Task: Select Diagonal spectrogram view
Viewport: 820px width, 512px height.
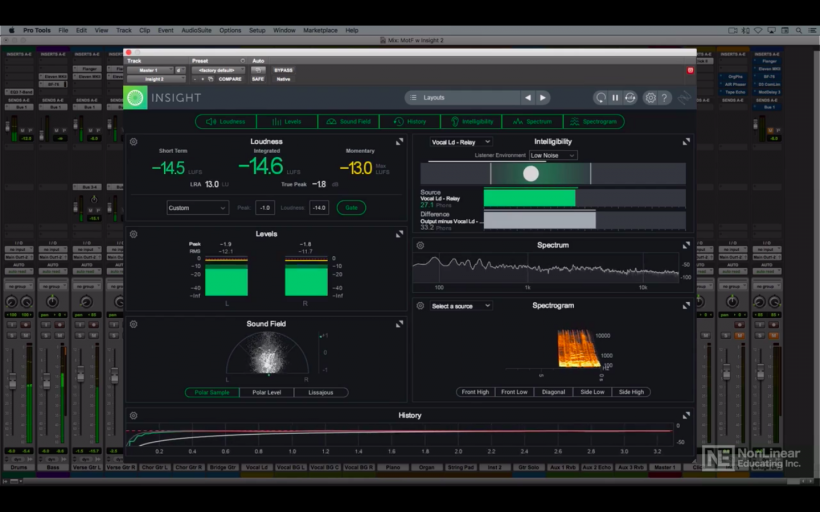Action: (553, 392)
